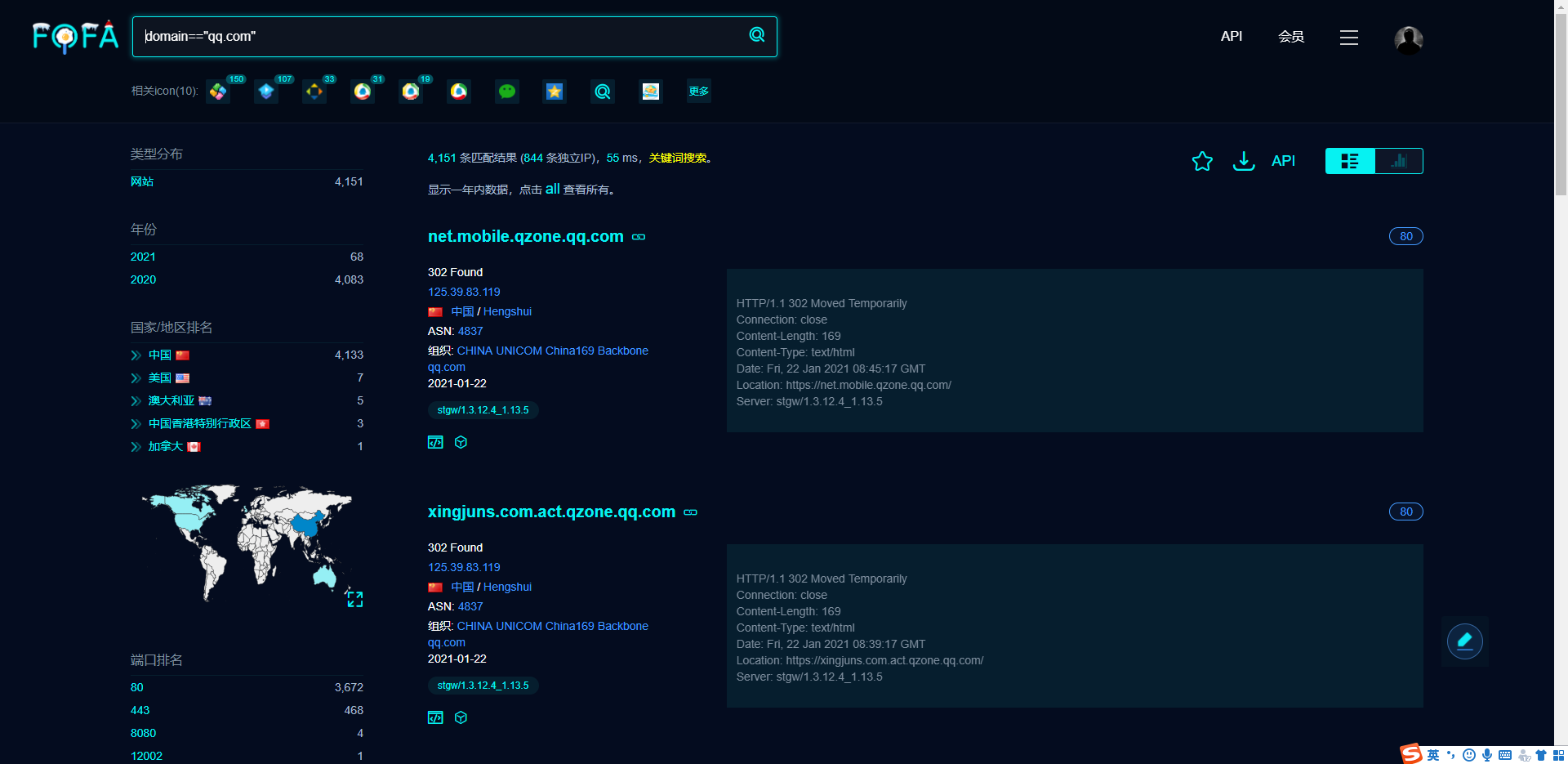Show more related icons via 更多
Viewport: 1568px width, 764px height.
[x=698, y=91]
